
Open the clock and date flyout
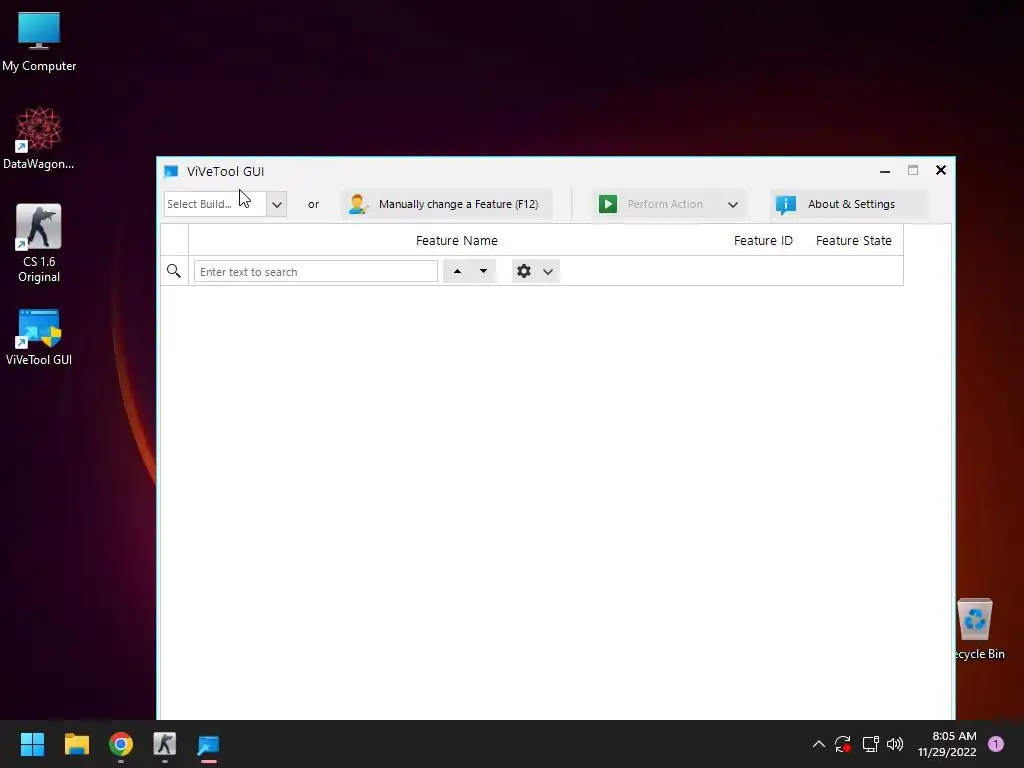point(947,744)
